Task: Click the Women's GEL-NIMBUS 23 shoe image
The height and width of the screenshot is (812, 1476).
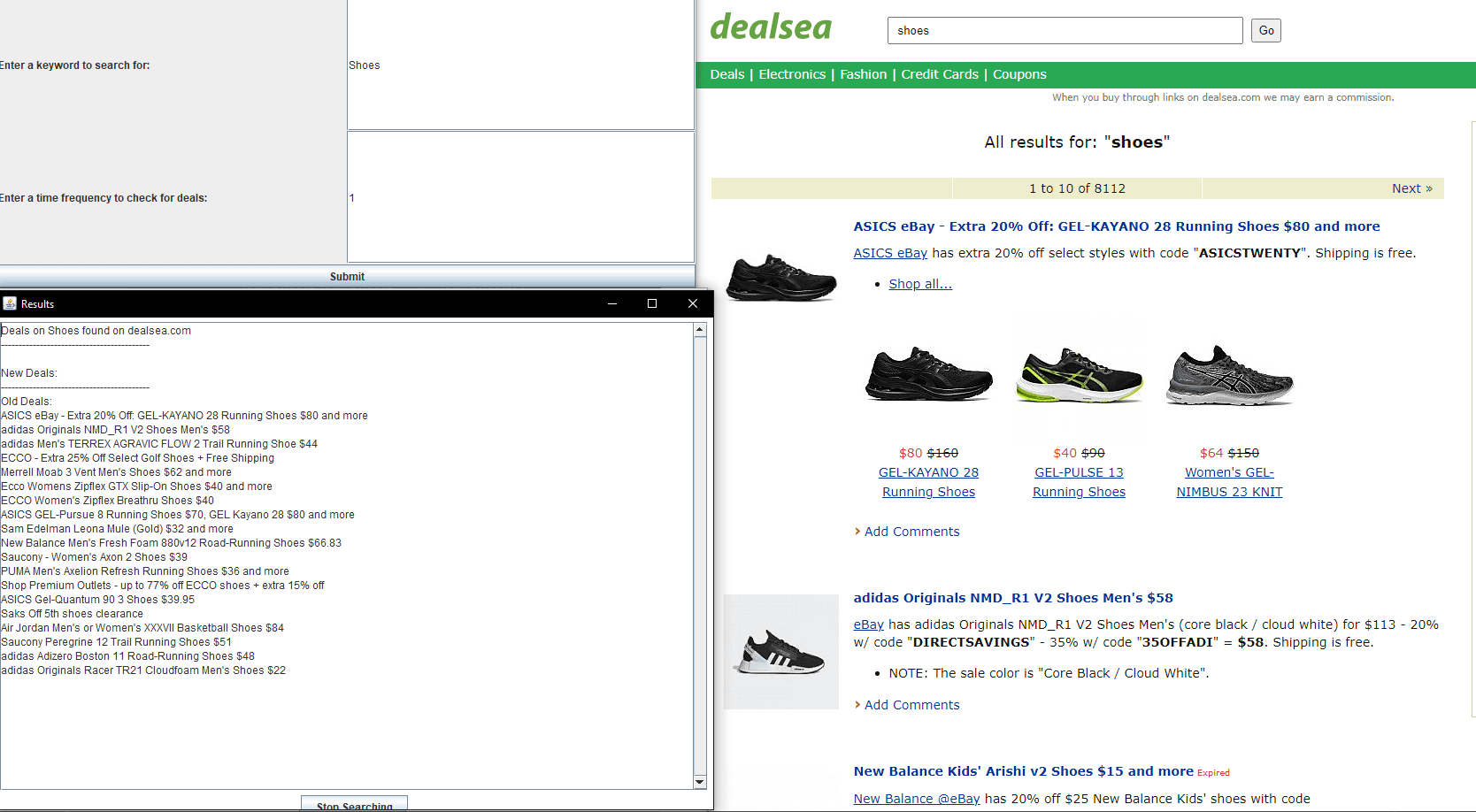Action: pos(1229,375)
